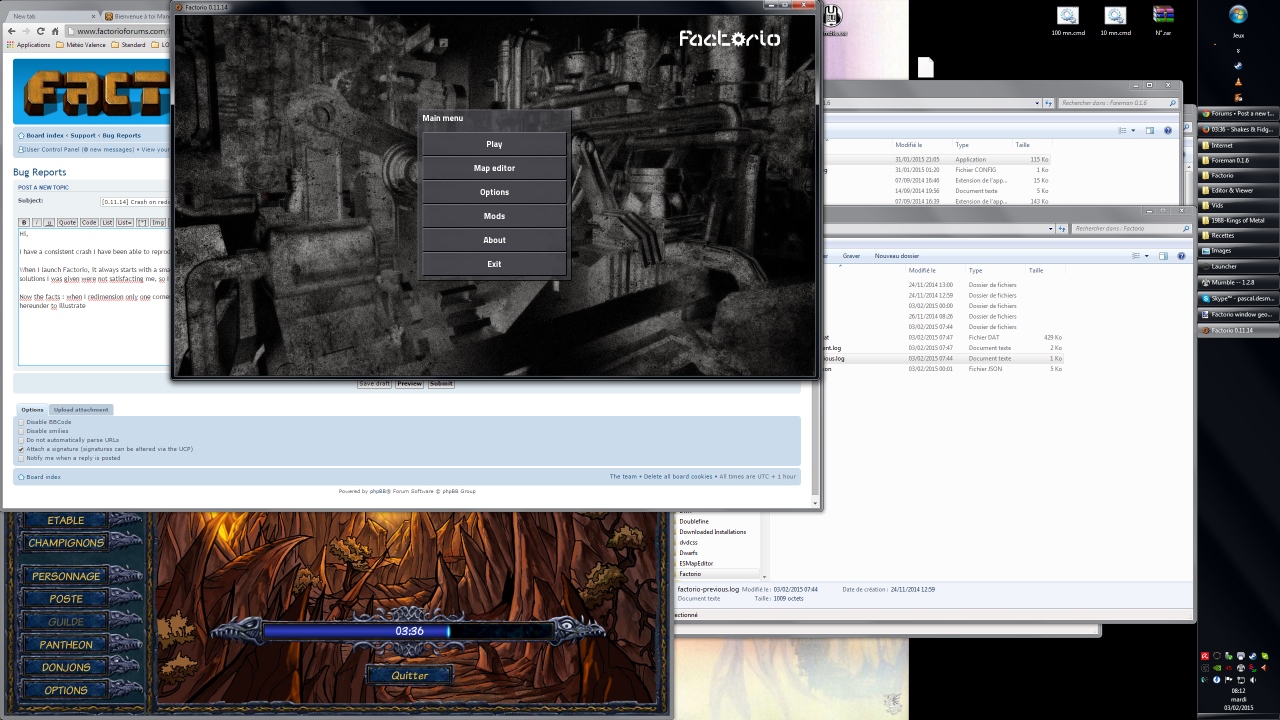Open OPTIONS in Shakes & Fidget
1280x720 pixels.
tap(66, 690)
